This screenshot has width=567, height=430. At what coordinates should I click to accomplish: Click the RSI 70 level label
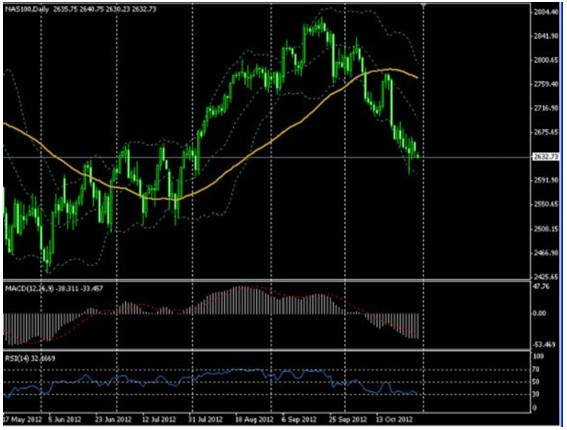tap(536, 370)
